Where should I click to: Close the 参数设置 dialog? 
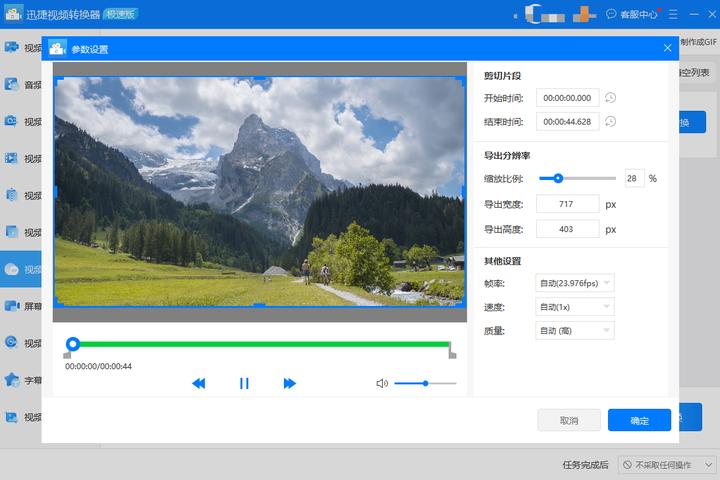(x=667, y=48)
